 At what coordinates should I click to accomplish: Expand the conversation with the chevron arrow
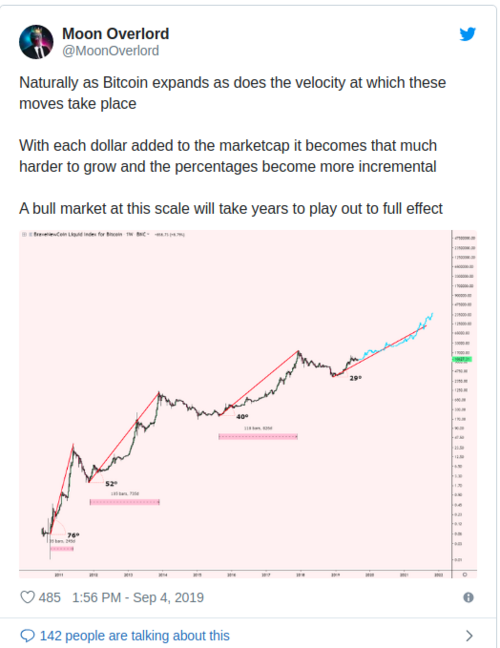tap(469, 636)
